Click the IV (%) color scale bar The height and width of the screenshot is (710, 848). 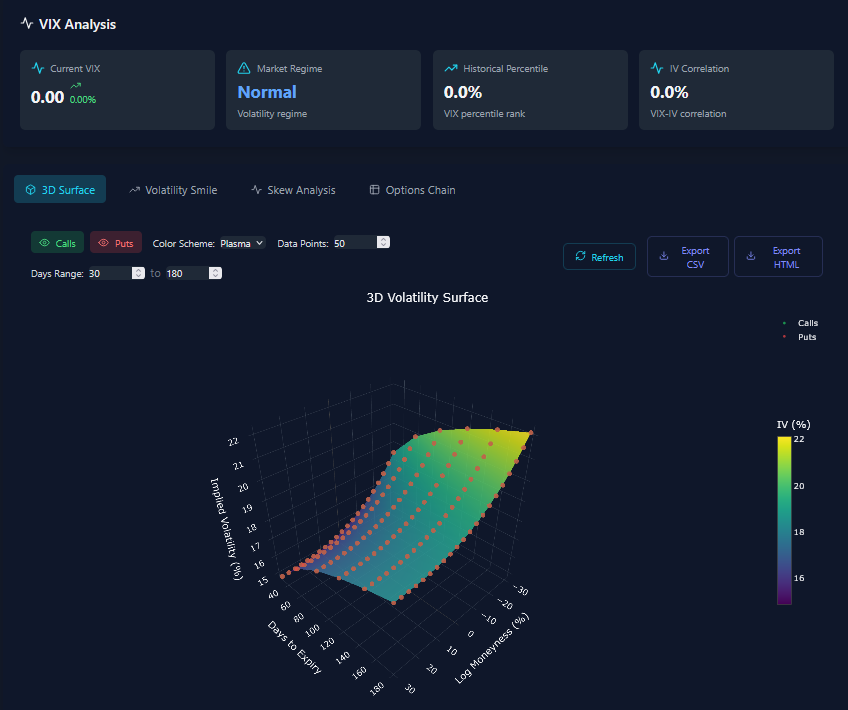point(784,520)
